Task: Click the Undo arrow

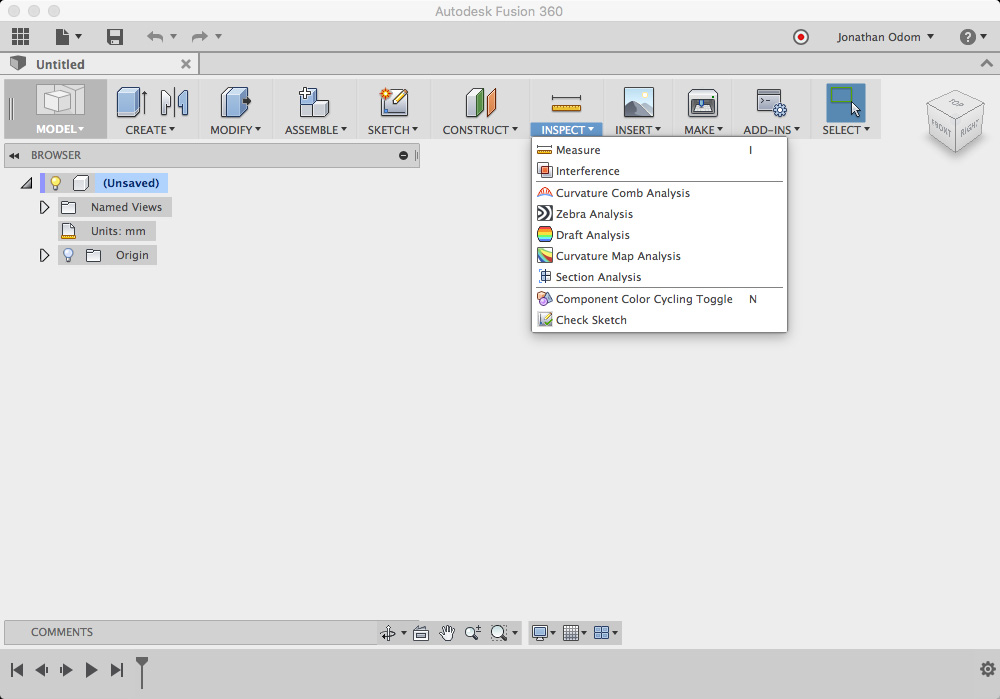Action: click(154, 36)
